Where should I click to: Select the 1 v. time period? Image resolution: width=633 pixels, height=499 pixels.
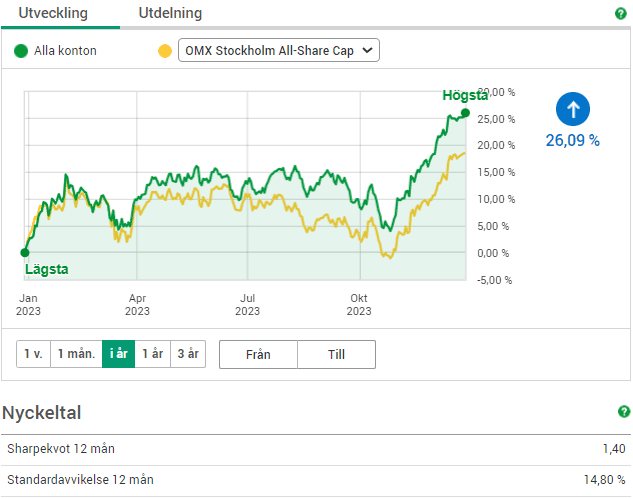click(x=33, y=354)
